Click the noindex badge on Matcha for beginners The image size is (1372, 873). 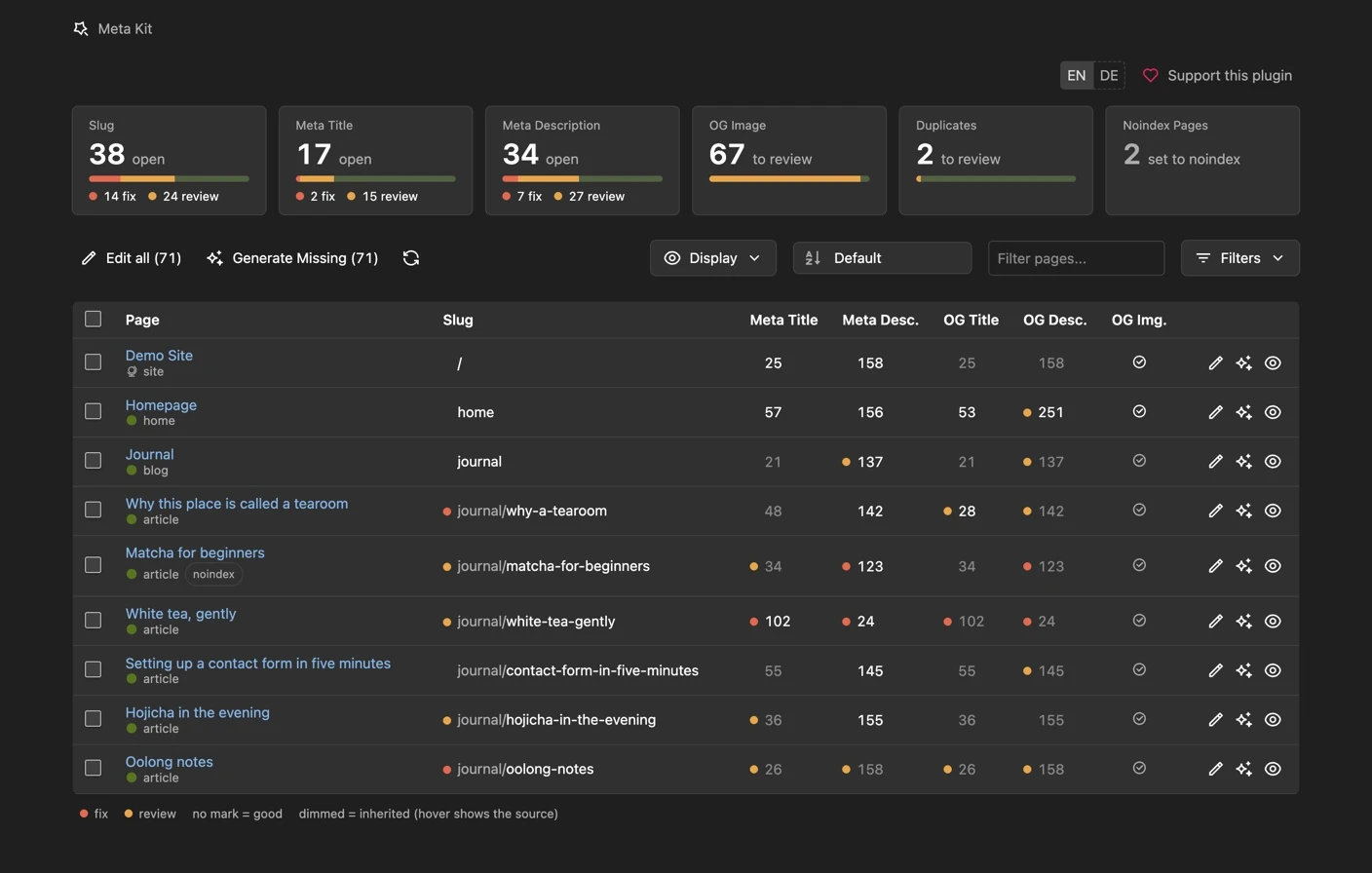(213, 575)
